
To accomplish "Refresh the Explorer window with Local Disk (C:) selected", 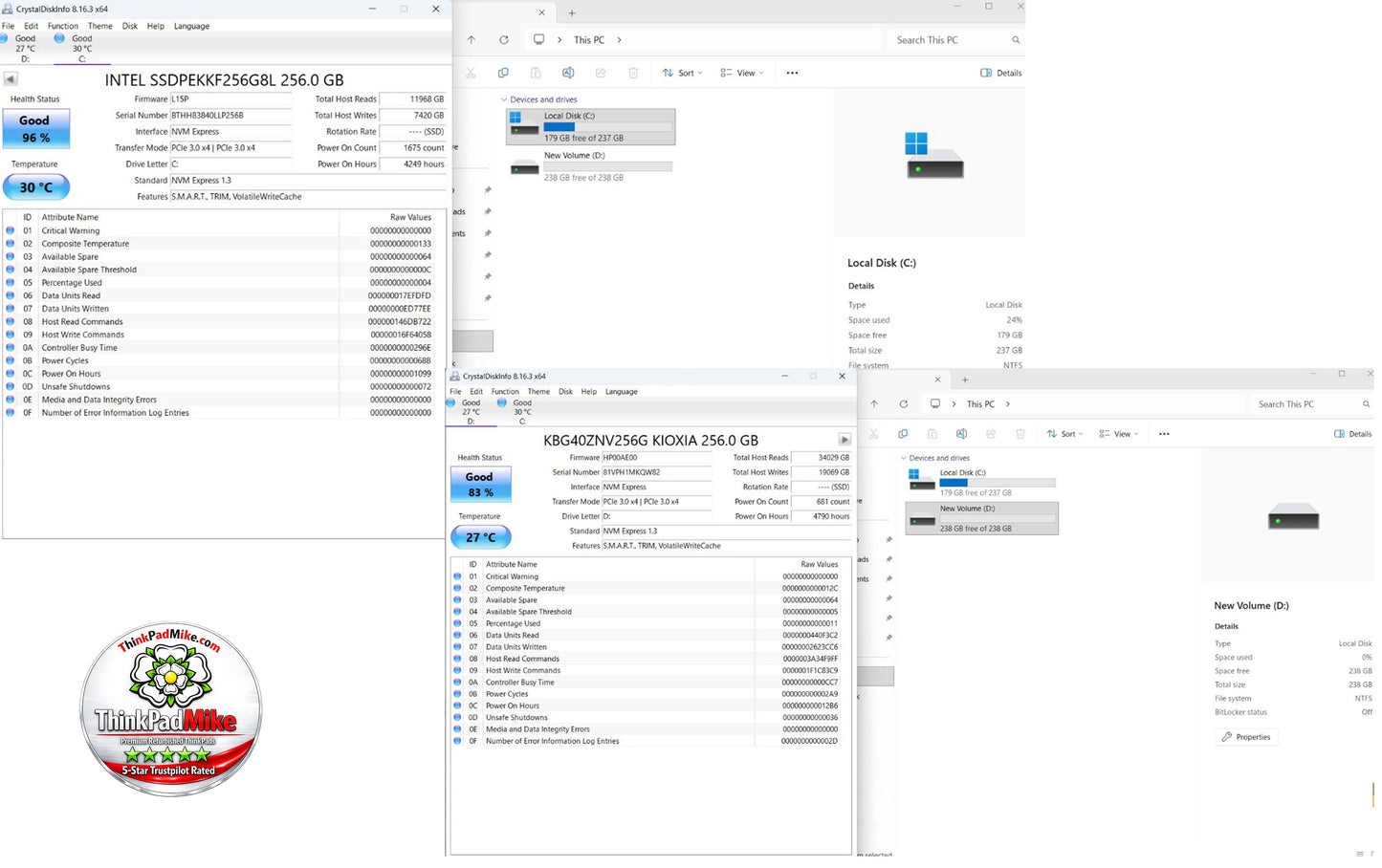I will tap(504, 40).
